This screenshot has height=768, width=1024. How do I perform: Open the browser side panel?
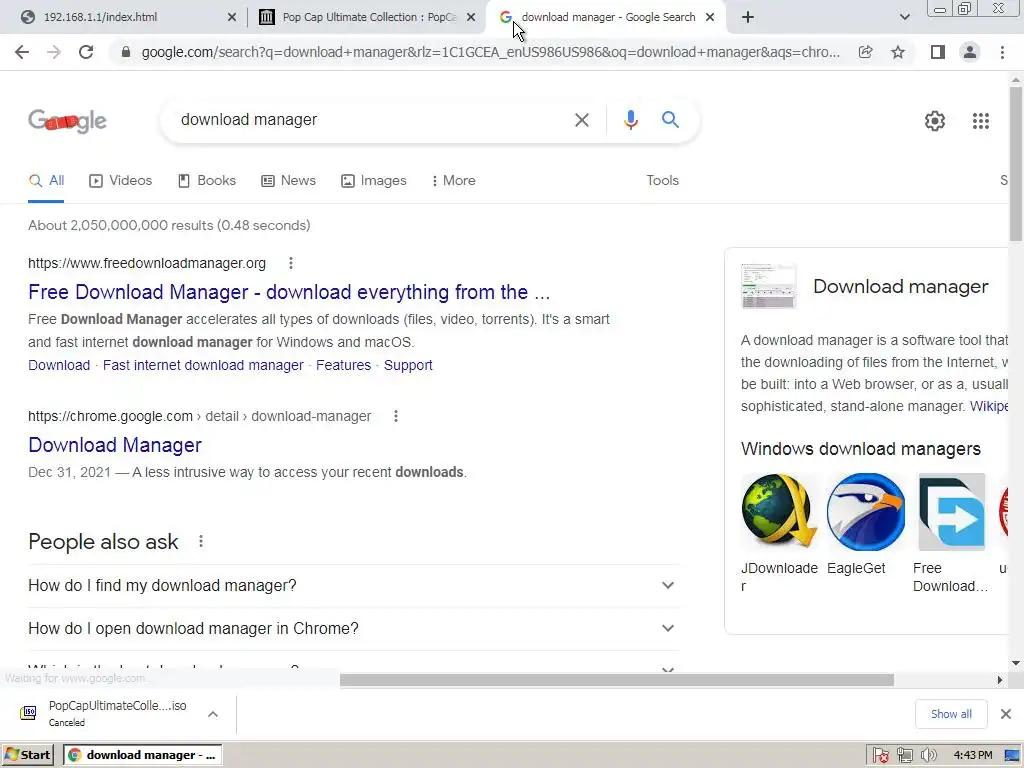coord(938,52)
